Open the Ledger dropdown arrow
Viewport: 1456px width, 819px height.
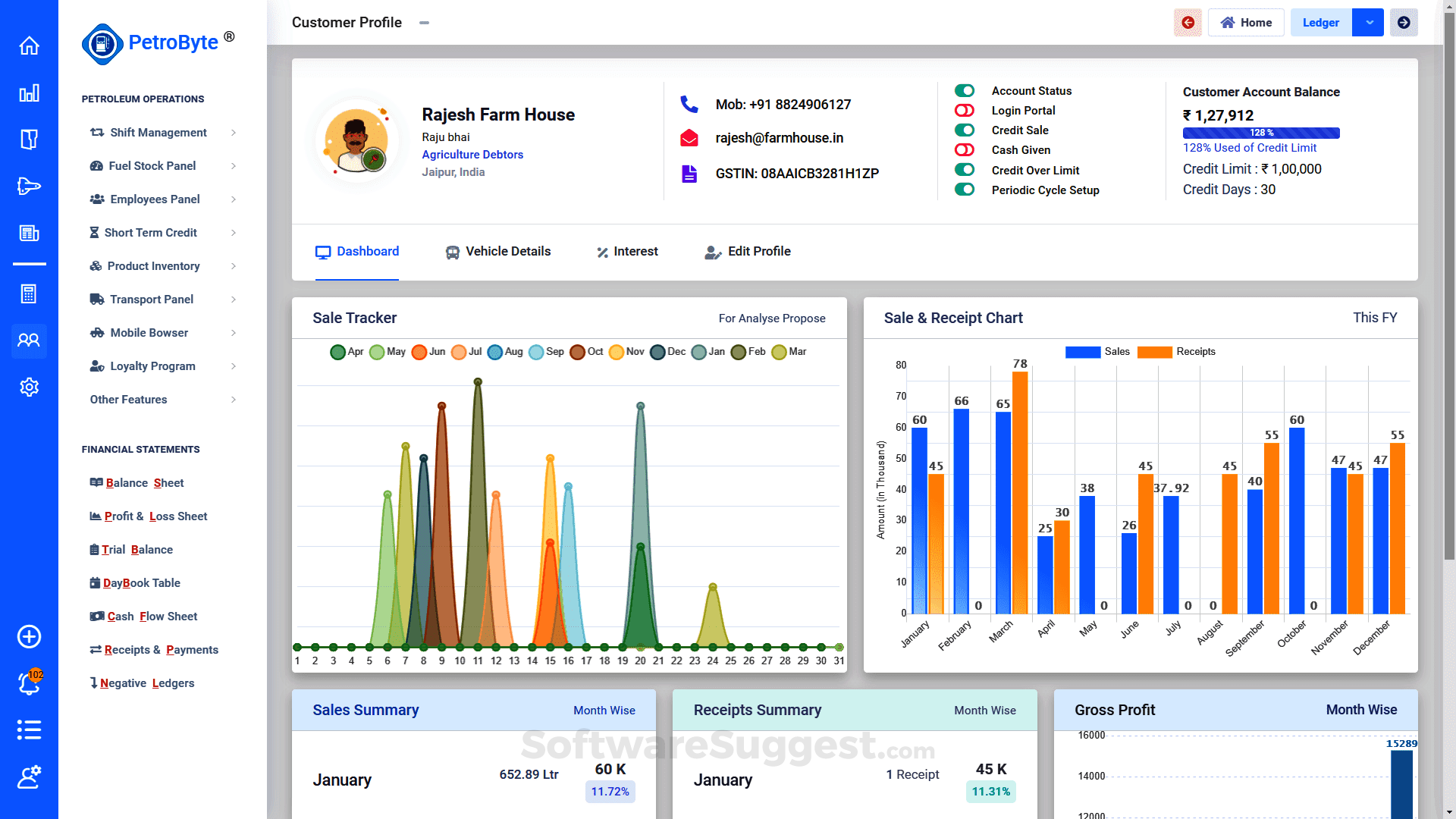(1369, 23)
